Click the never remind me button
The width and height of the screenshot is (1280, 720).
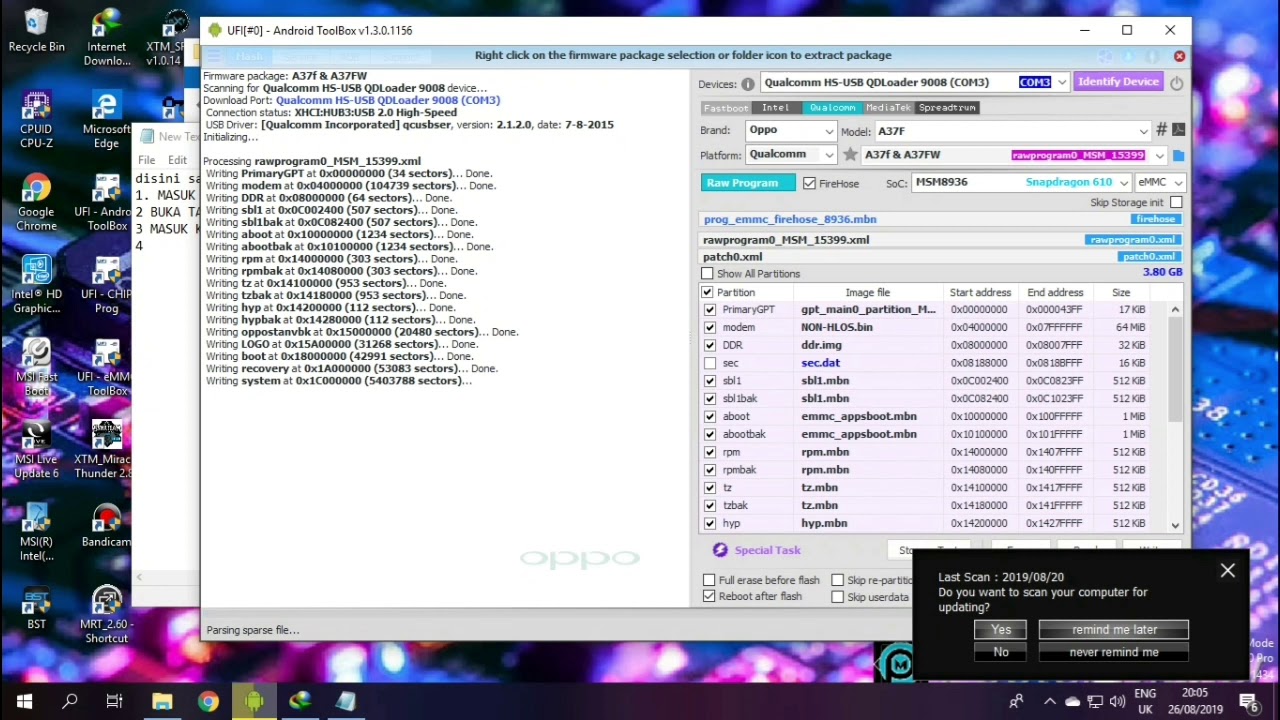(1114, 652)
